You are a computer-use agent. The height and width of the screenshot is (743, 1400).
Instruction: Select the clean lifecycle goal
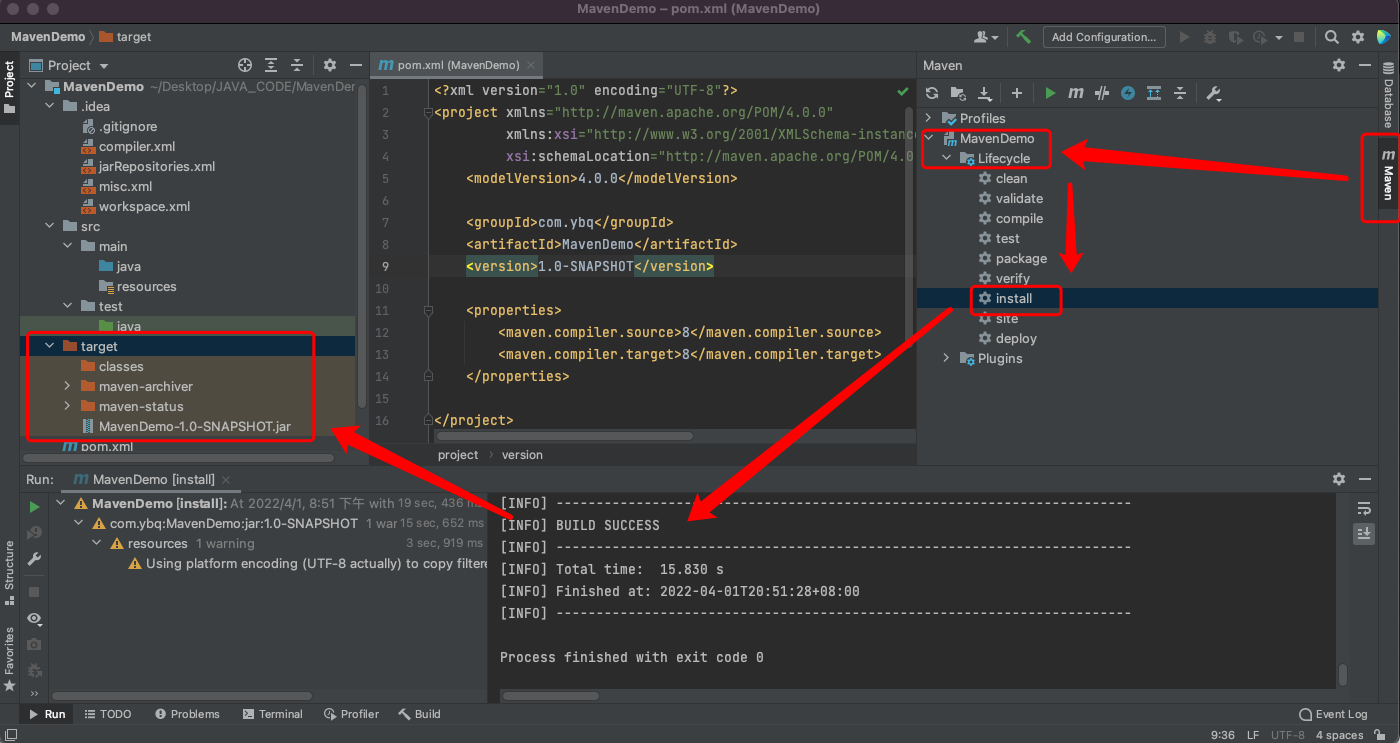(x=1011, y=178)
